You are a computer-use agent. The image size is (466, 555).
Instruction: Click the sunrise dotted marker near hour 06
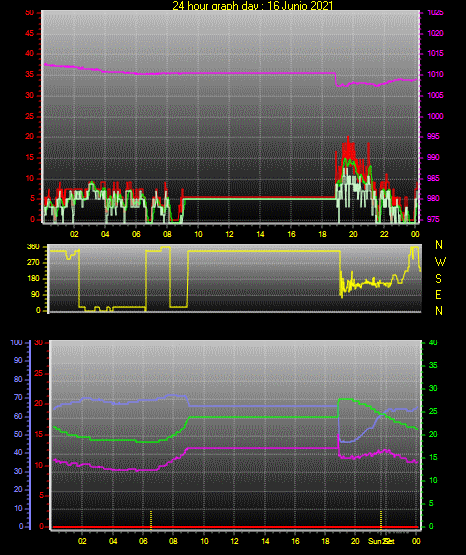(151, 520)
